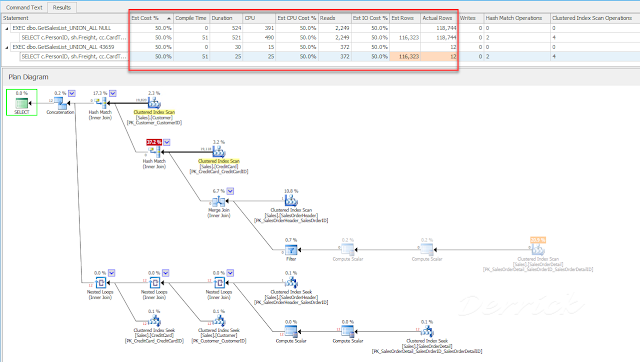Click the Clustered Index Scan on Sales.Customer

pos(154,103)
